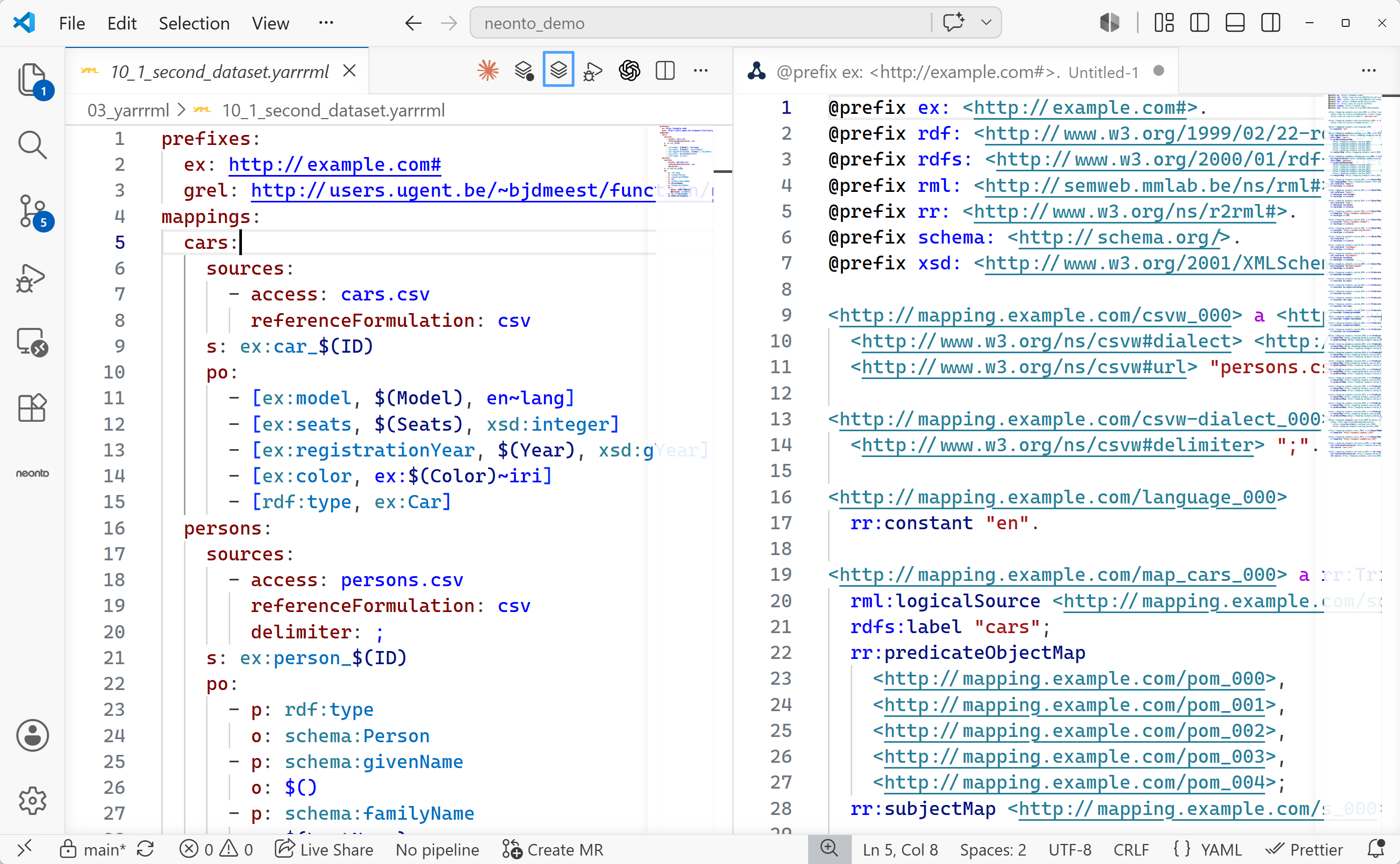Go back using the navigation arrow
The width and height of the screenshot is (1400, 864).
click(413, 23)
